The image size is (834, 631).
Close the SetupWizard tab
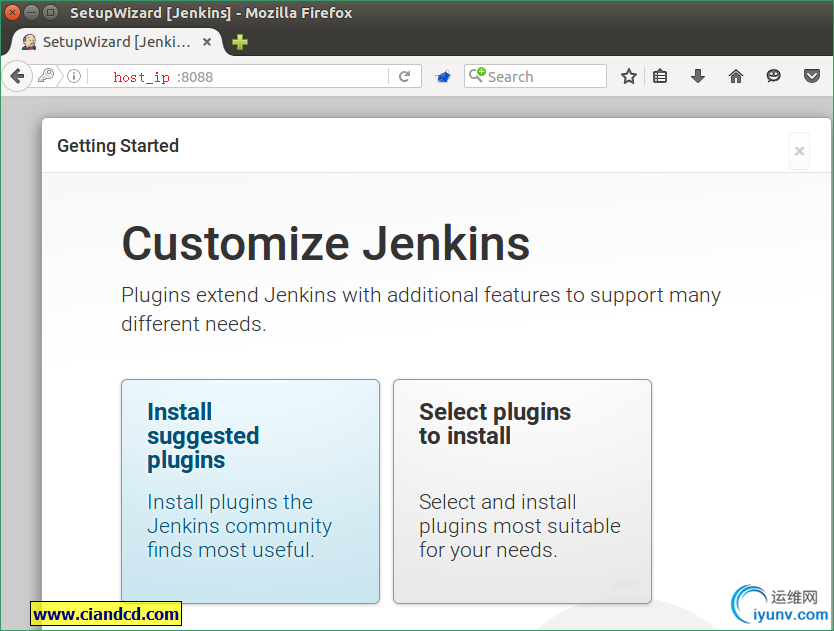207,41
